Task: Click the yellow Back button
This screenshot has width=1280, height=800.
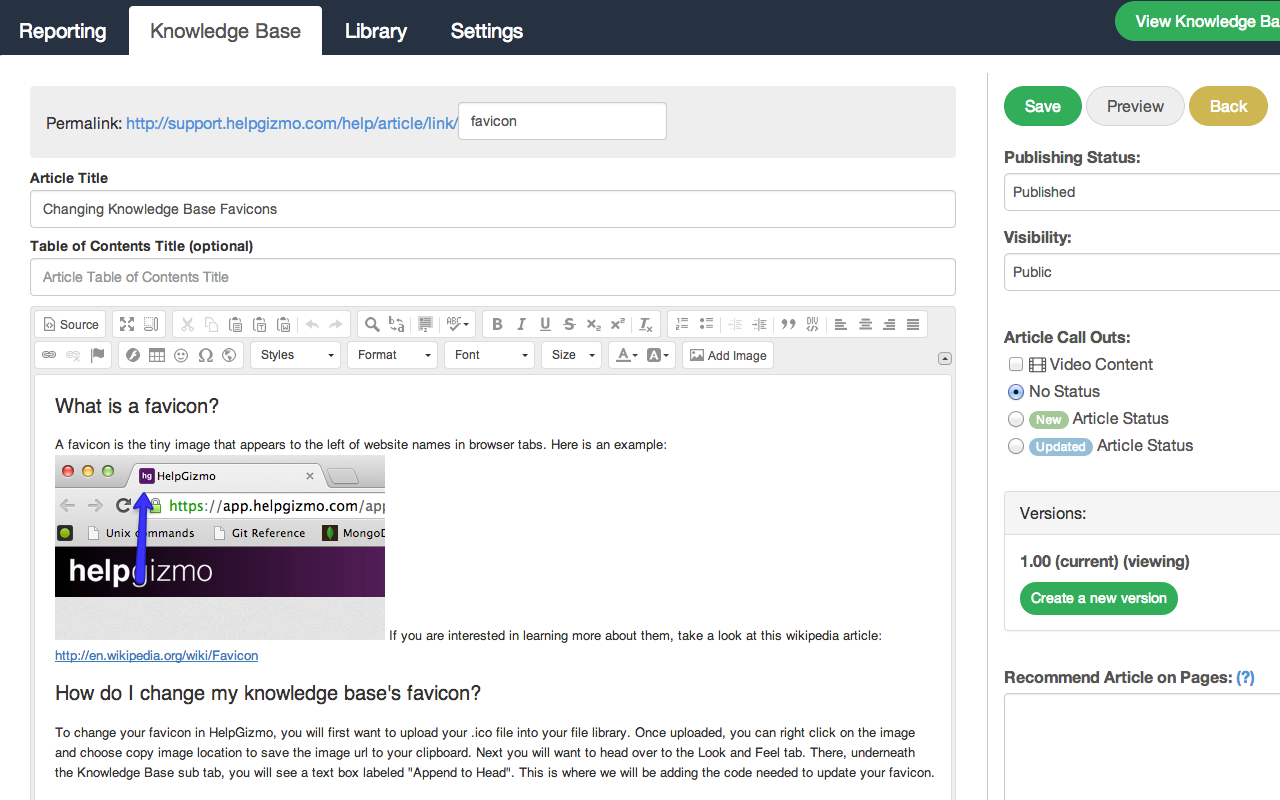Action: click(1228, 106)
